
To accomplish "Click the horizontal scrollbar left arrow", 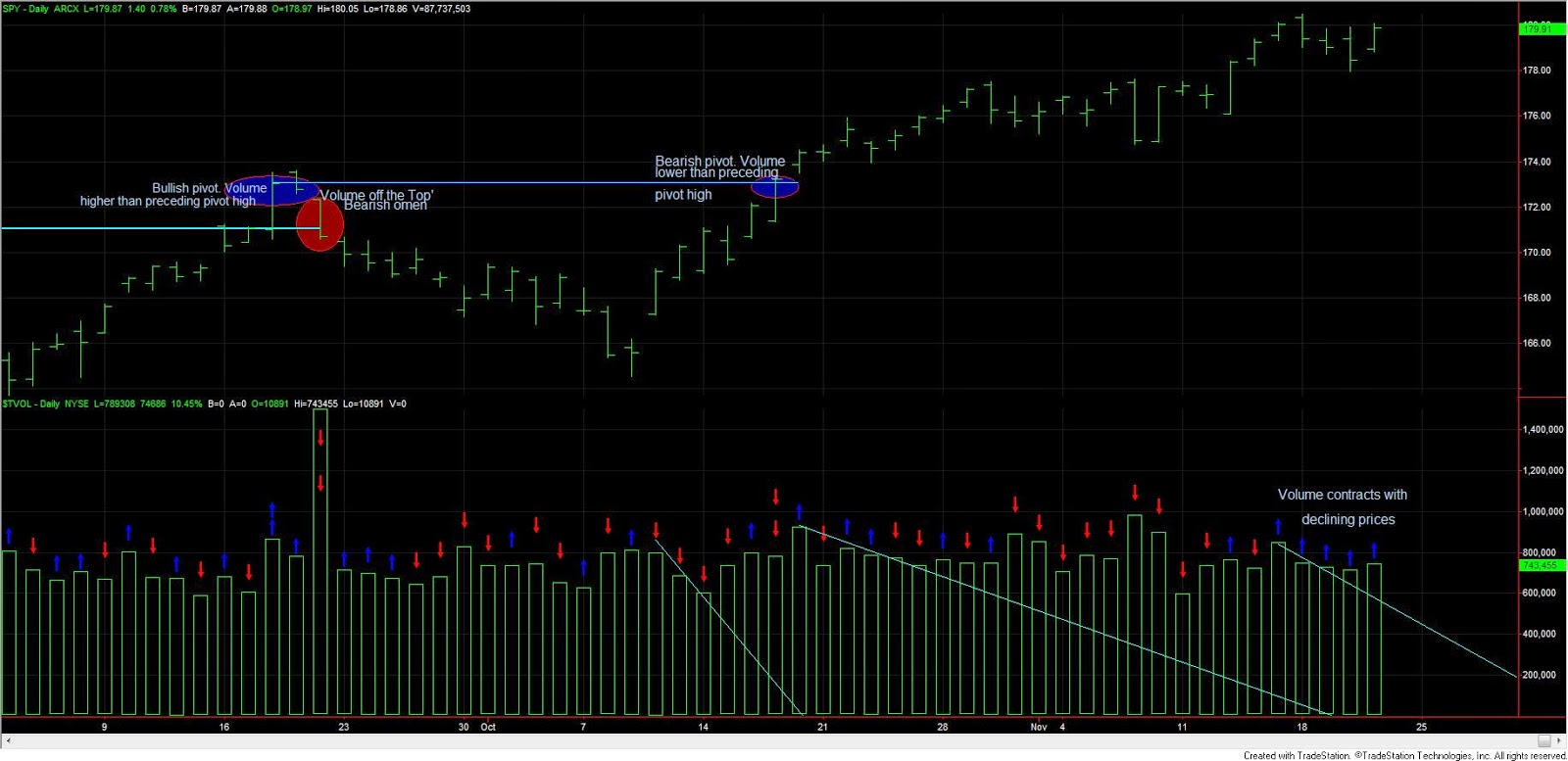I will click(x=7, y=740).
